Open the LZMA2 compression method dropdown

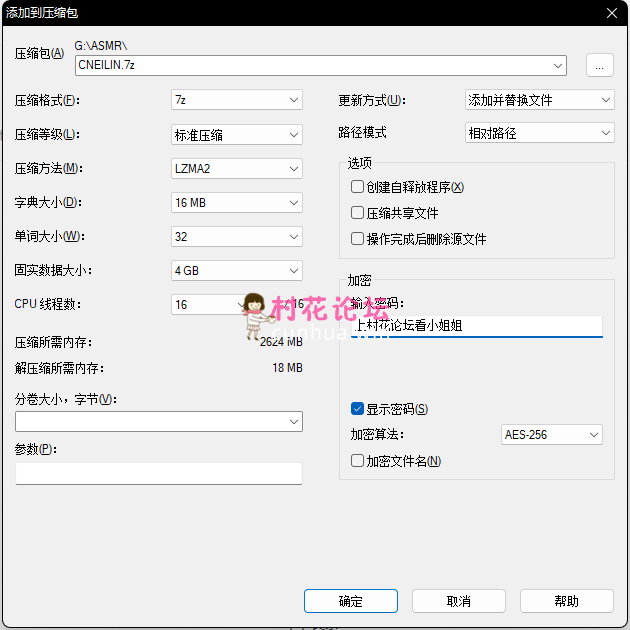[236, 168]
